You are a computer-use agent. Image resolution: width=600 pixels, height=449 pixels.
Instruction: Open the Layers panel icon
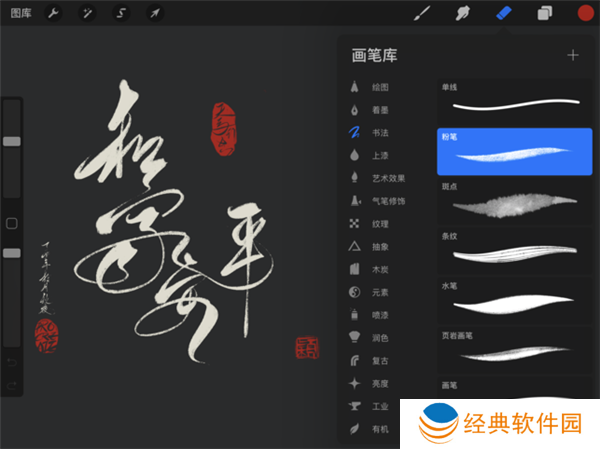pos(544,13)
